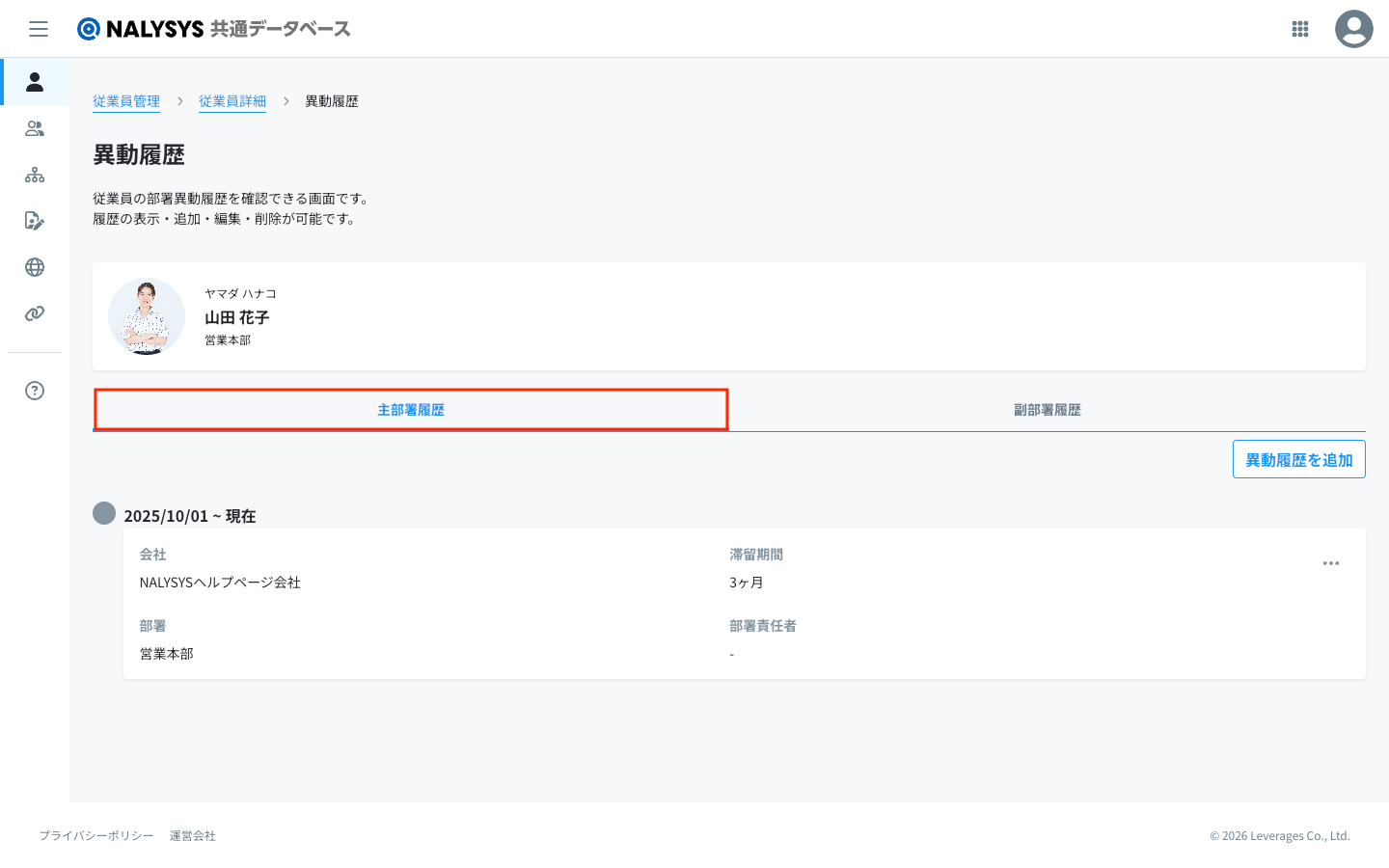Open the three-dot menu on history card

click(x=1330, y=563)
